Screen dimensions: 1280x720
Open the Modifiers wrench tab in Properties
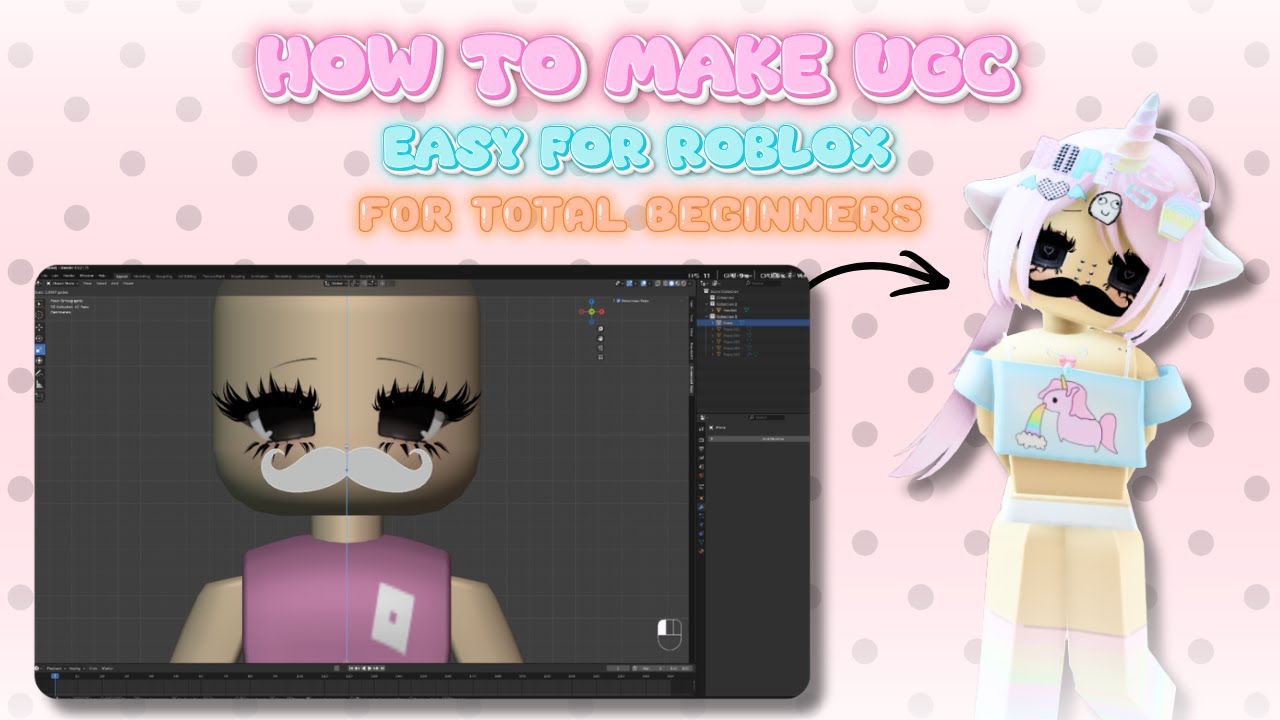(x=701, y=507)
